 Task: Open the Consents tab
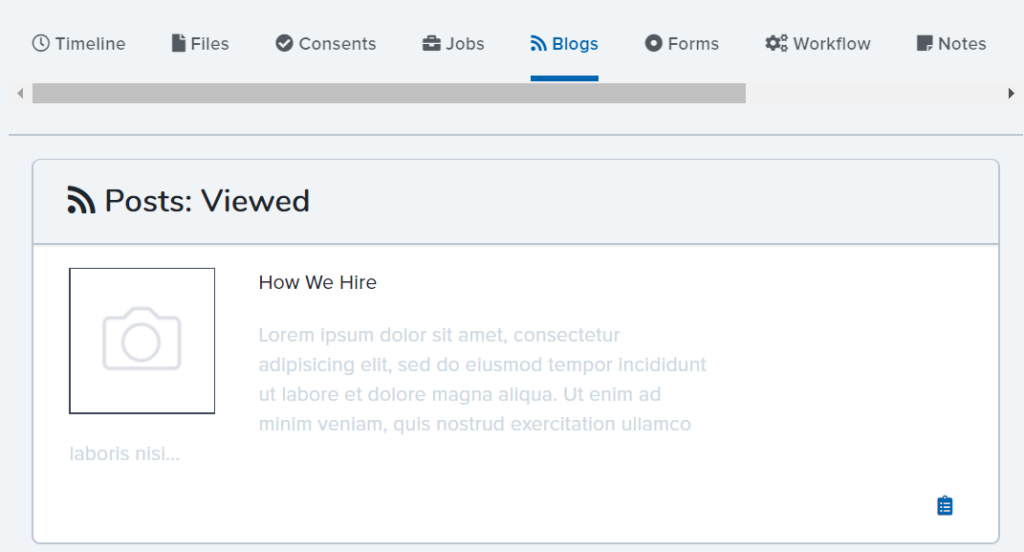click(x=325, y=43)
